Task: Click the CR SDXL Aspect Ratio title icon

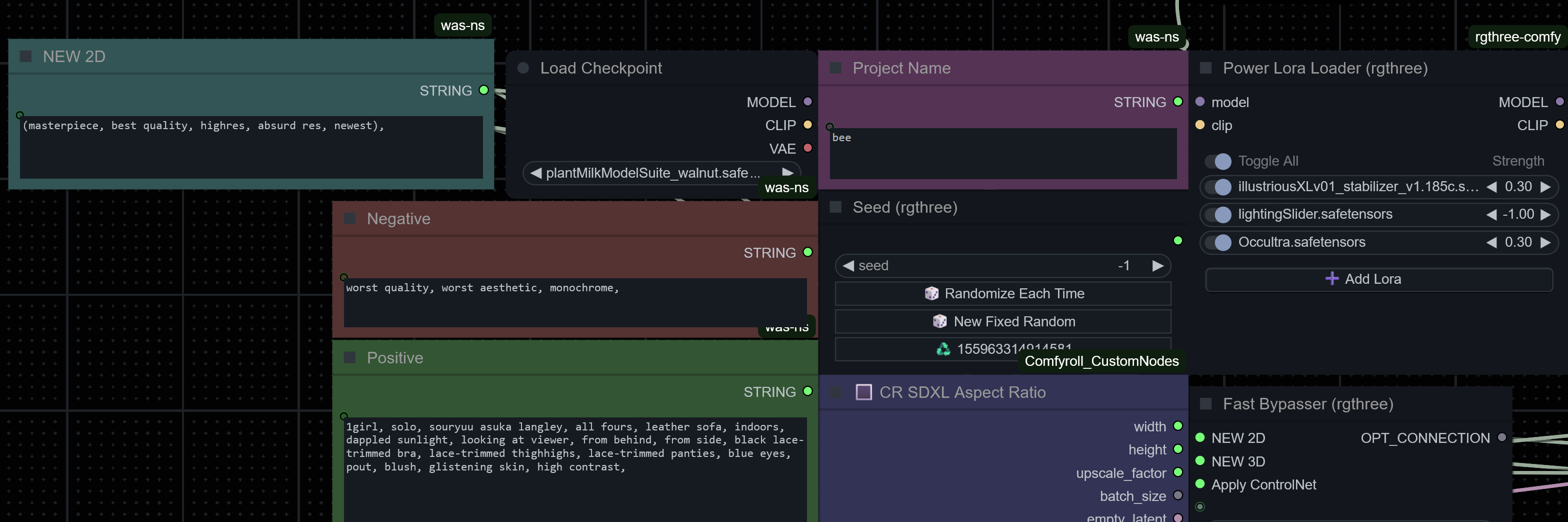Action: [863, 392]
